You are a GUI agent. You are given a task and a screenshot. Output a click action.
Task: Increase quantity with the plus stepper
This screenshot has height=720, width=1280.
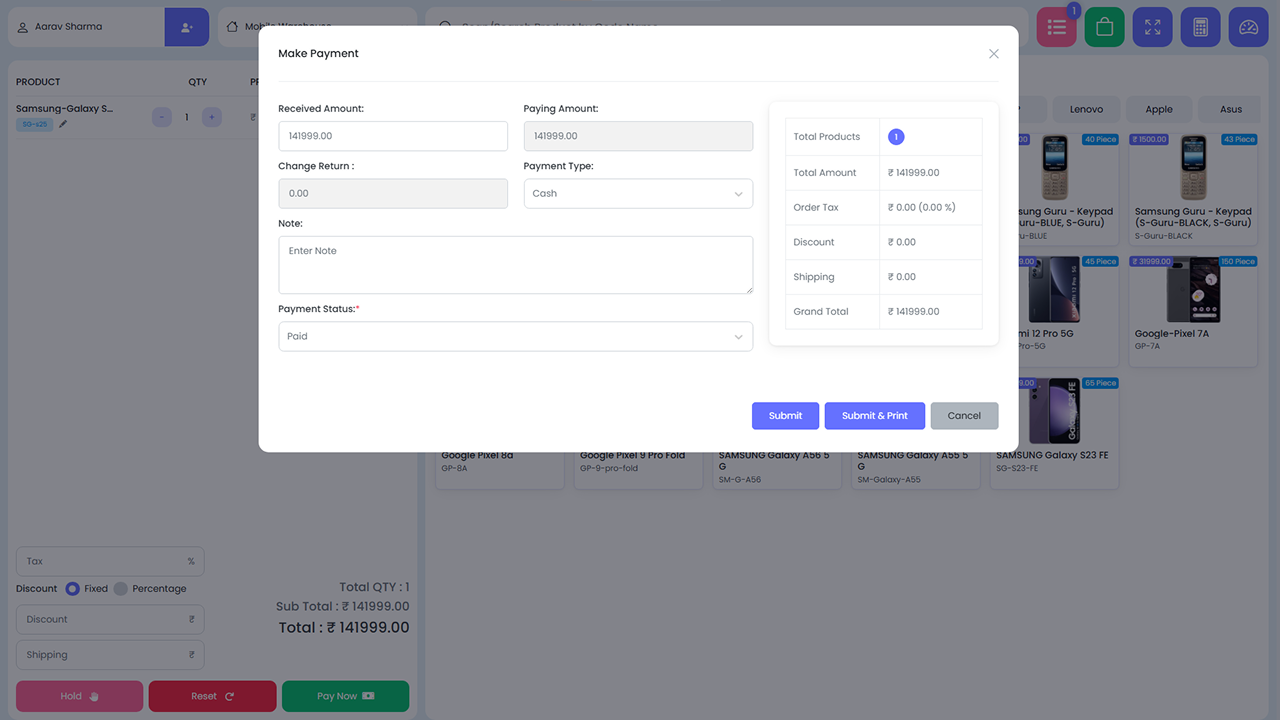(211, 117)
